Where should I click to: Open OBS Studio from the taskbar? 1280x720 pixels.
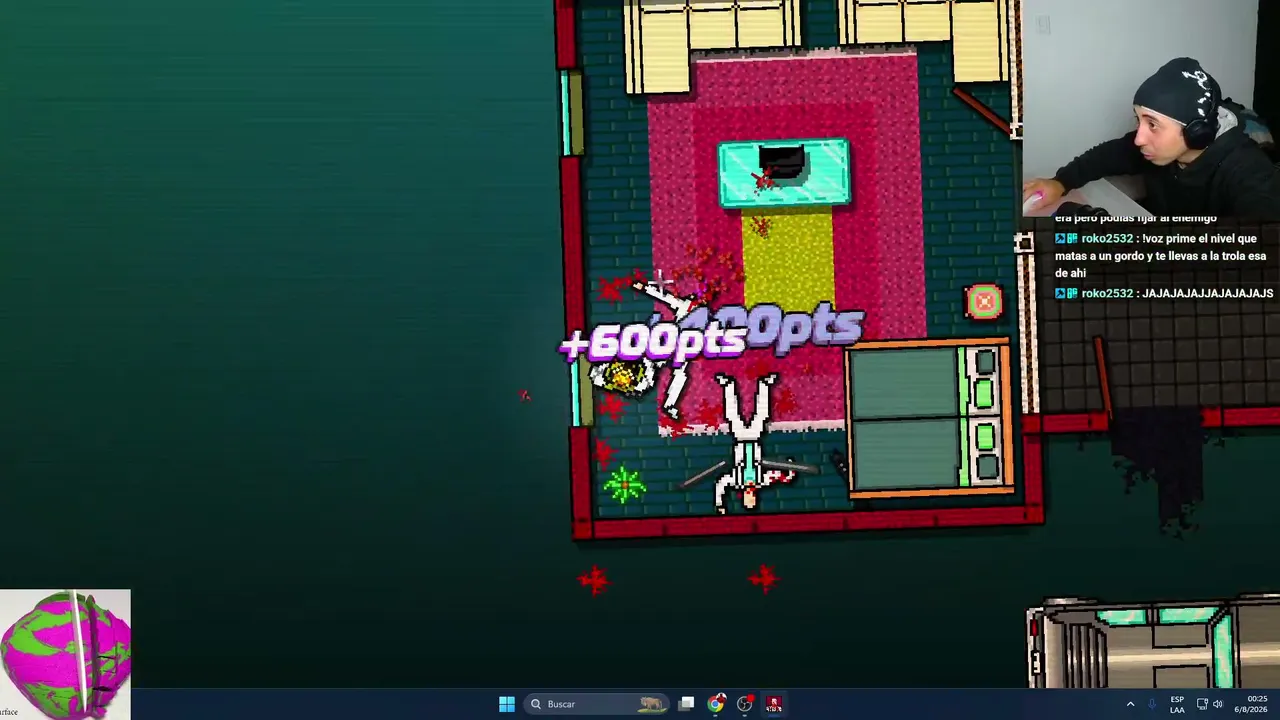coord(744,704)
